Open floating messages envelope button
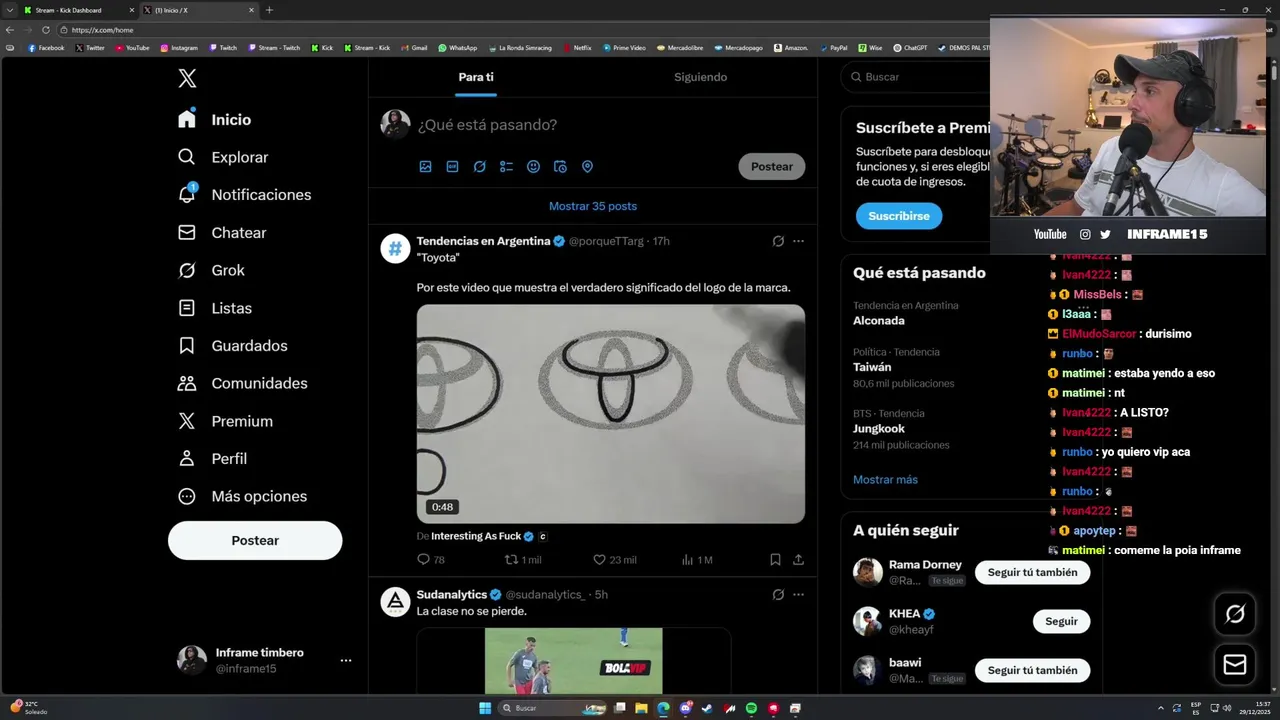Viewport: 1280px width, 720px height. [1235, 664]
